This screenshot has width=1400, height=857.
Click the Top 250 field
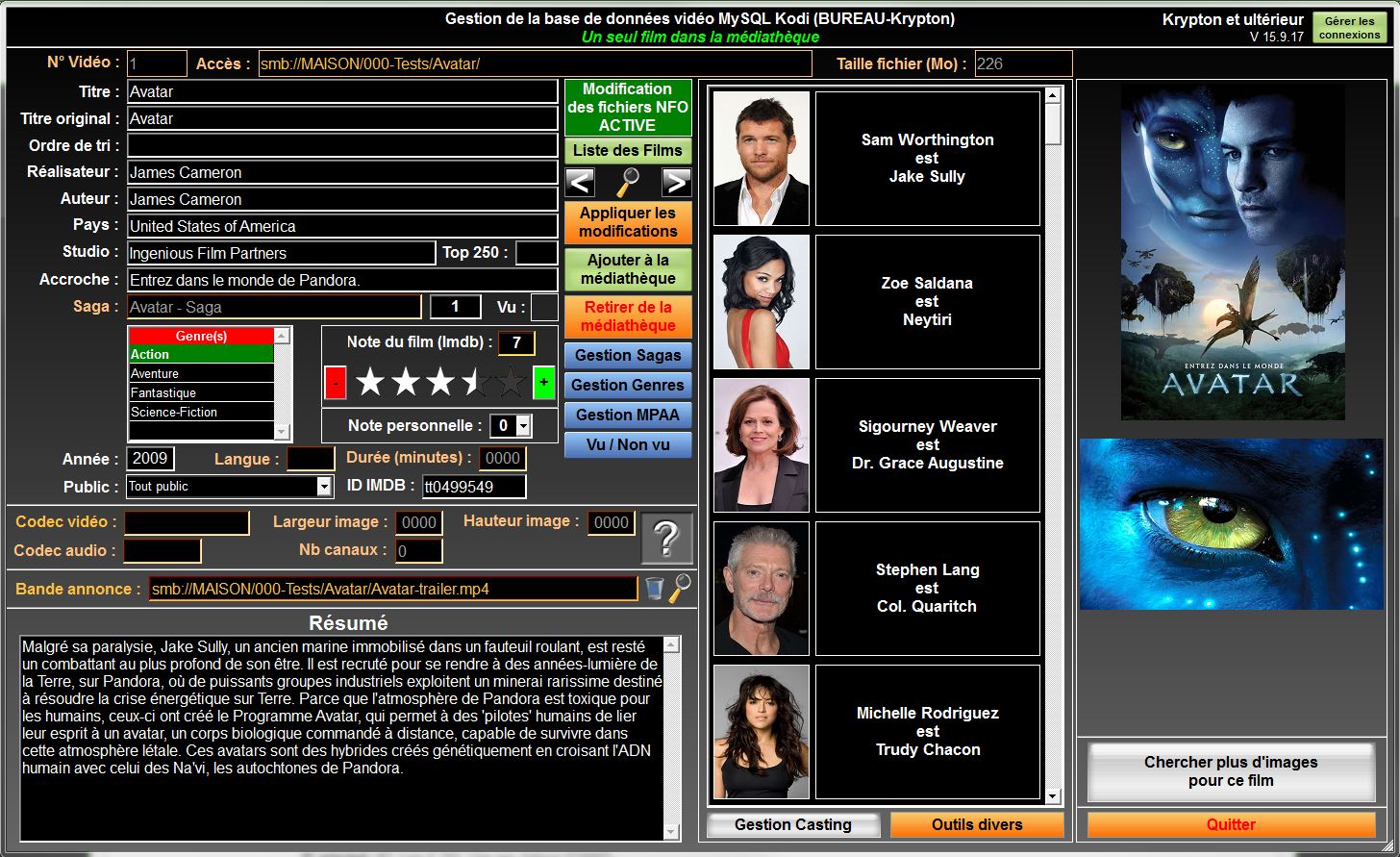[x=537, y=253]
